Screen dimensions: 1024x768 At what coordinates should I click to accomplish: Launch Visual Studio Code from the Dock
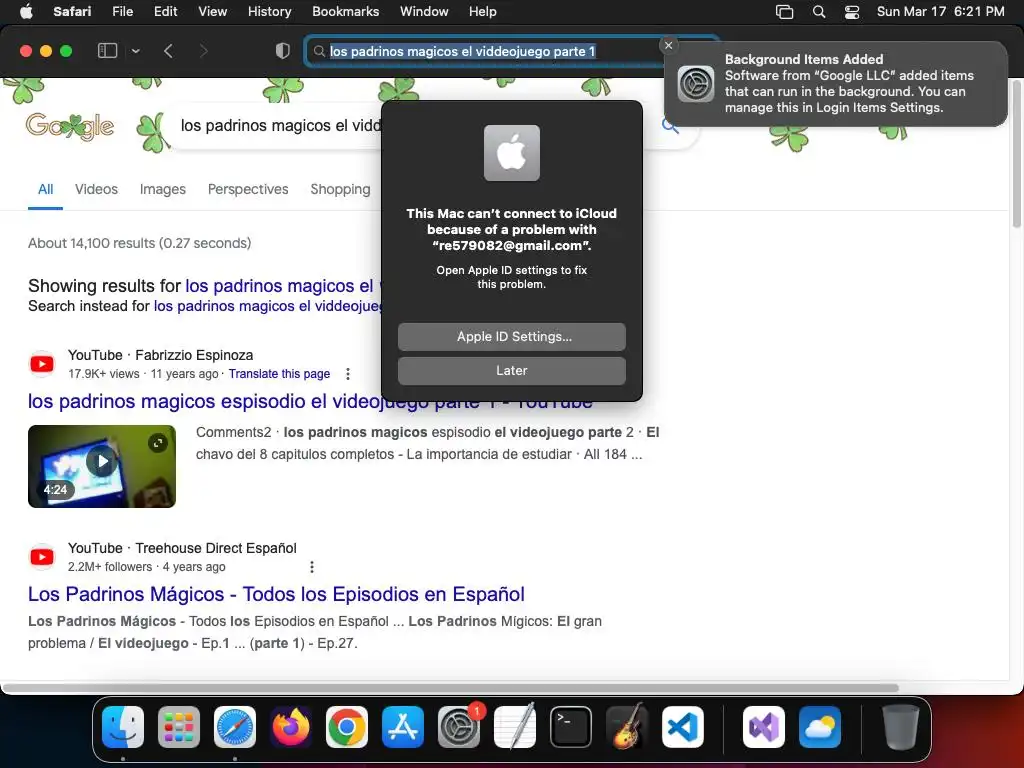(682, 727)
